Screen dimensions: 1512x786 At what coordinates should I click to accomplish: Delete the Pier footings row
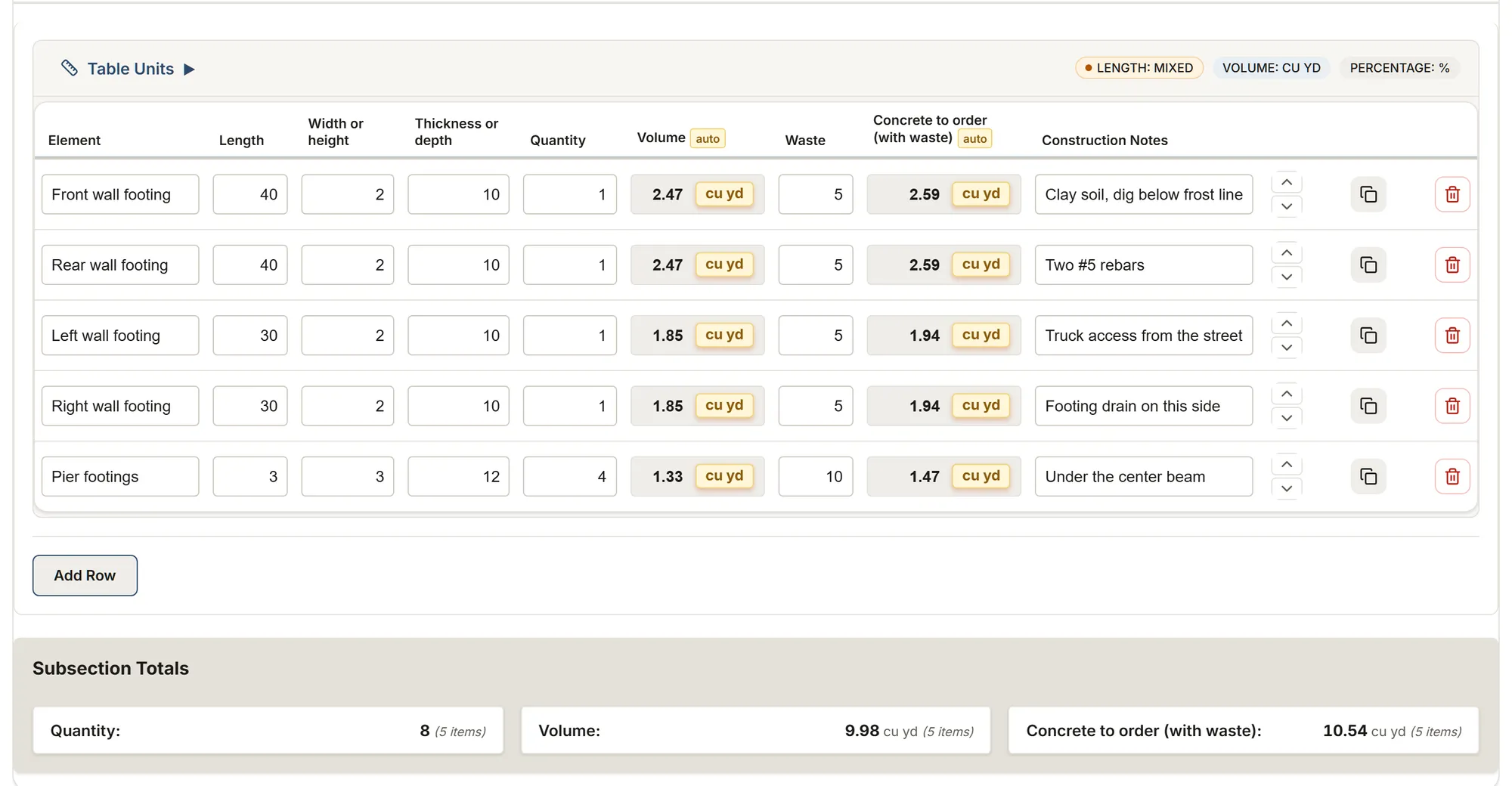click(1452, 476)
